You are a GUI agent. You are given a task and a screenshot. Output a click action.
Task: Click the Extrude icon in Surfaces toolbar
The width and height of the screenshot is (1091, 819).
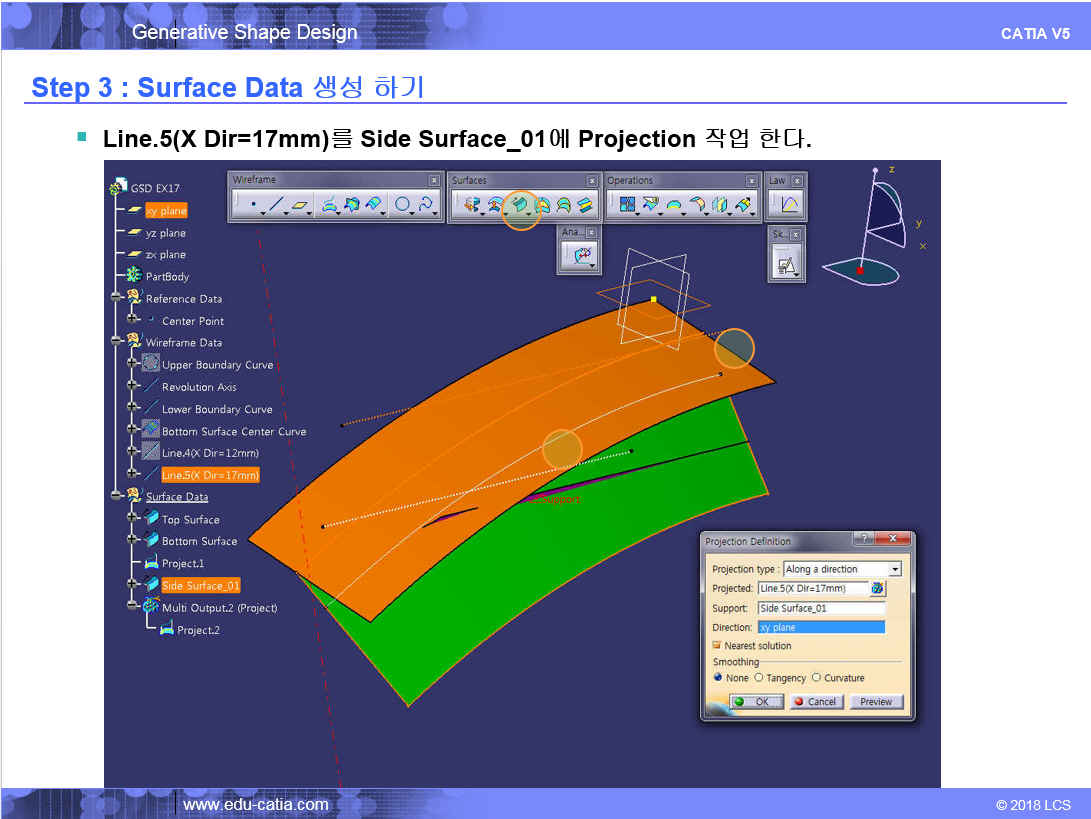[x=472, y=205]
